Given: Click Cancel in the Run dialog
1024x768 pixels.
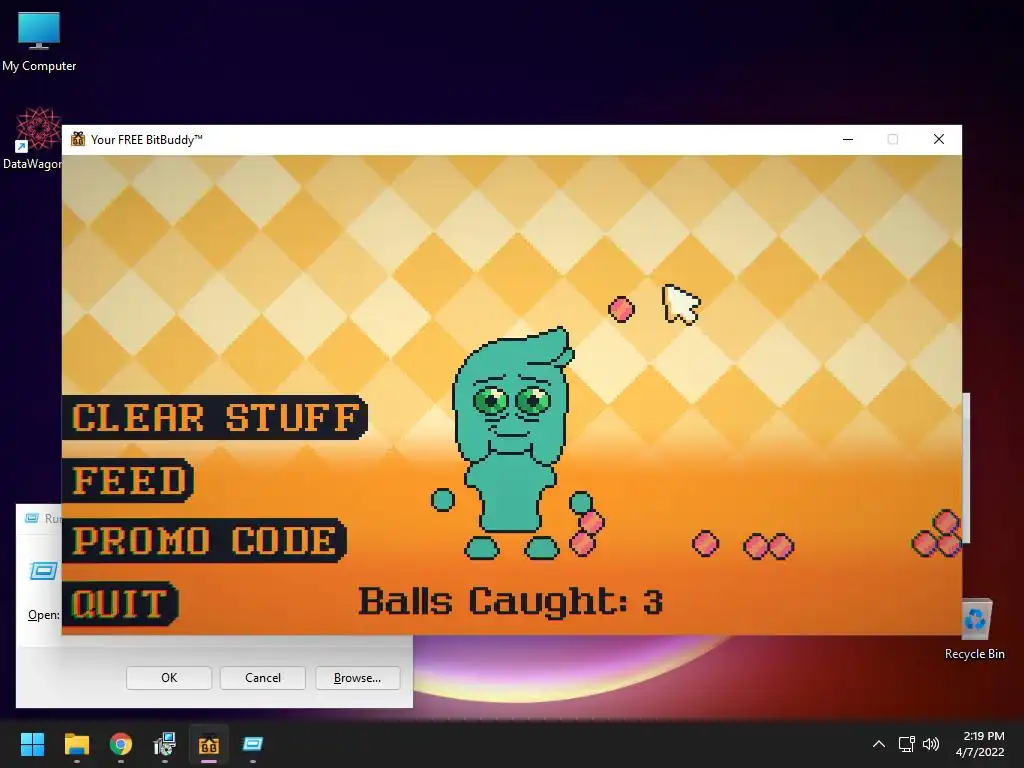Looking at the screenshot, I should coord(263,678).
